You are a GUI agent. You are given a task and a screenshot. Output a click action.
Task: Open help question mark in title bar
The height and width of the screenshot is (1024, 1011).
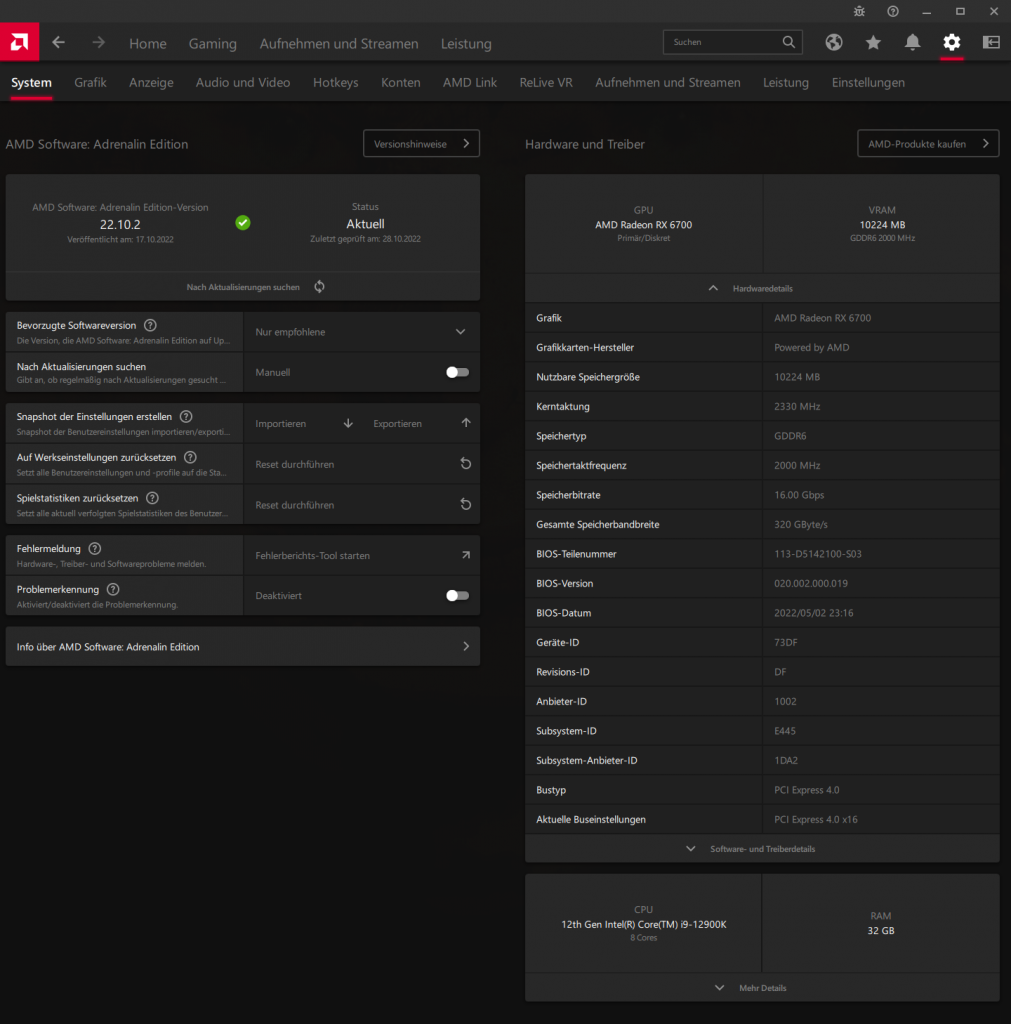pyautogui.click(x=893, y=11)
